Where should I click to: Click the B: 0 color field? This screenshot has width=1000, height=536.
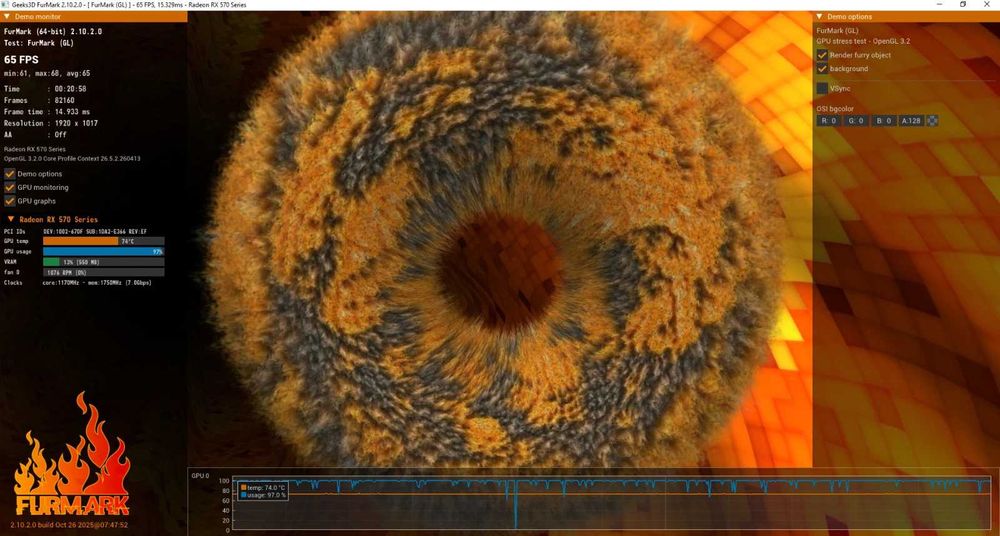point(884,121)
